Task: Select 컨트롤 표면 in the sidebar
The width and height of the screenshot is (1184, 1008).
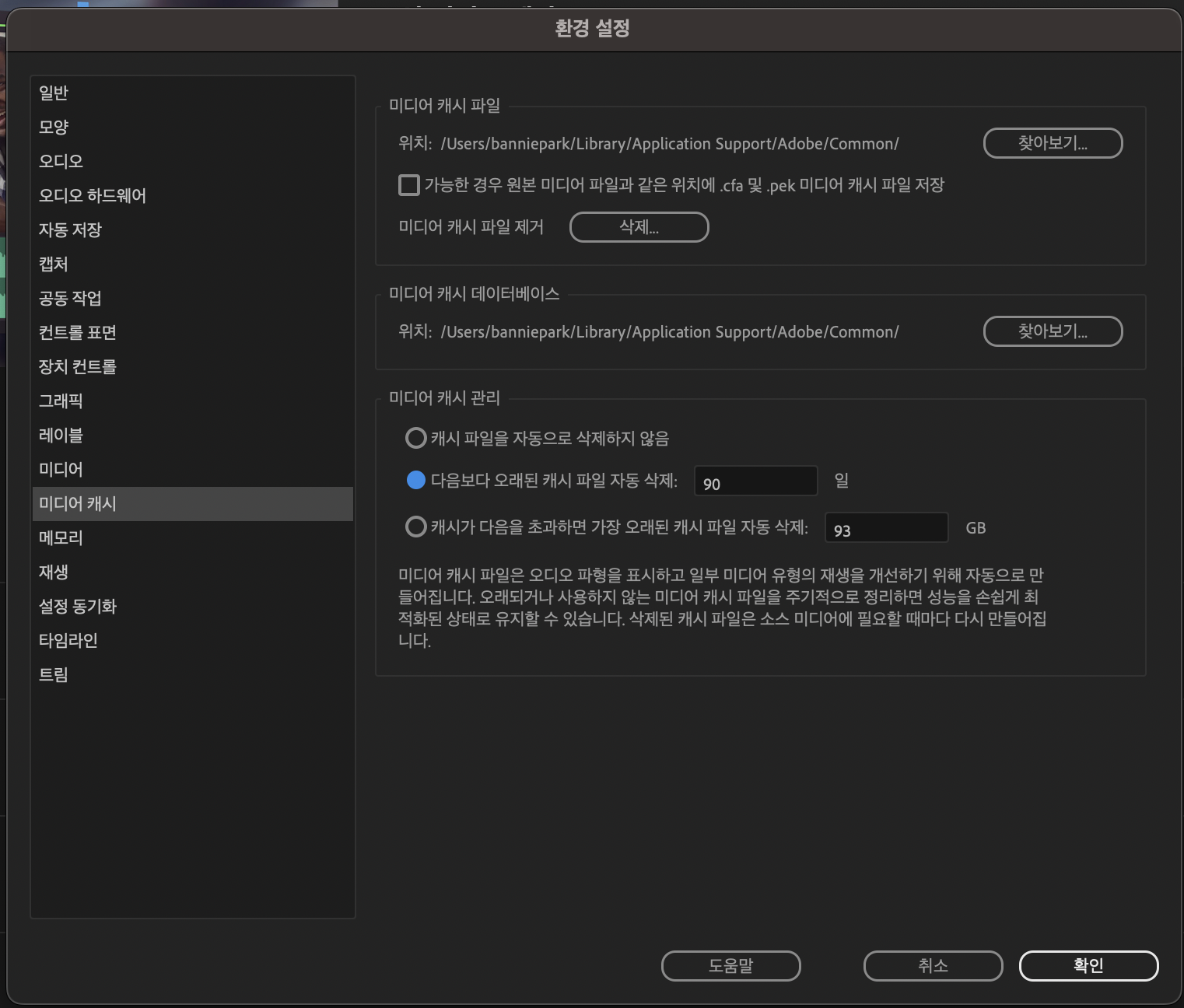Action: click(x=78, y=332)
